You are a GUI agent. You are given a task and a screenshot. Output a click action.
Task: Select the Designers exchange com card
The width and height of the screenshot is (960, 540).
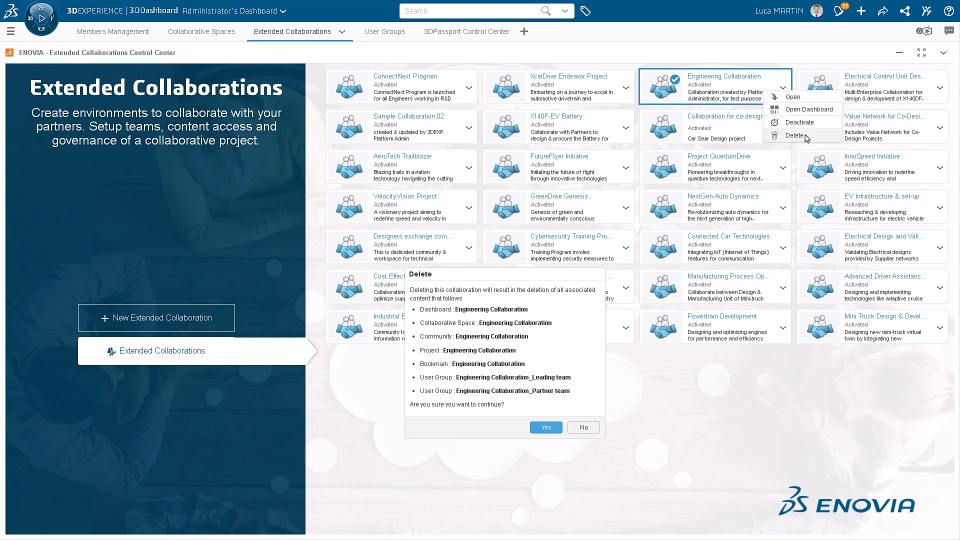coord(402,247)
